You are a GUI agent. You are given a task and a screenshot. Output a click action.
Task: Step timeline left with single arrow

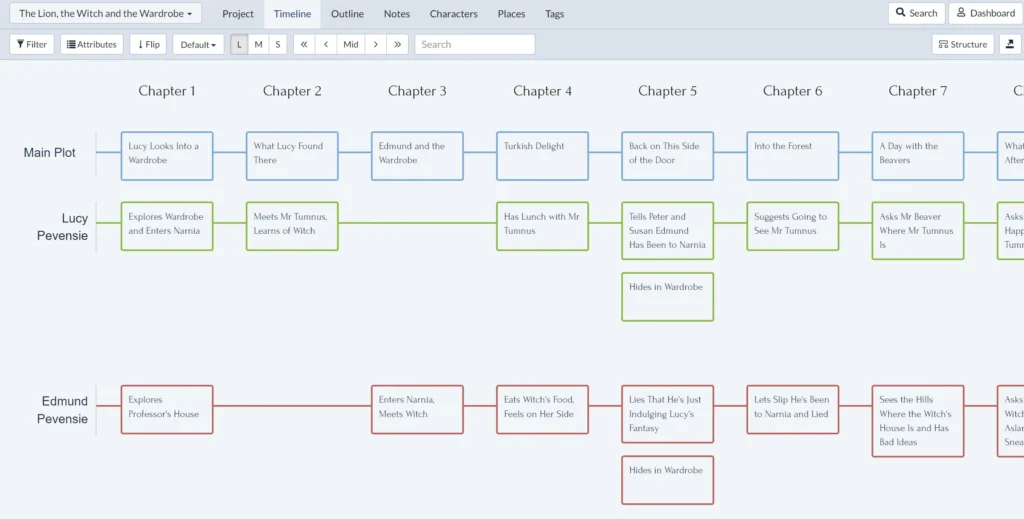[x=326, y=44]
